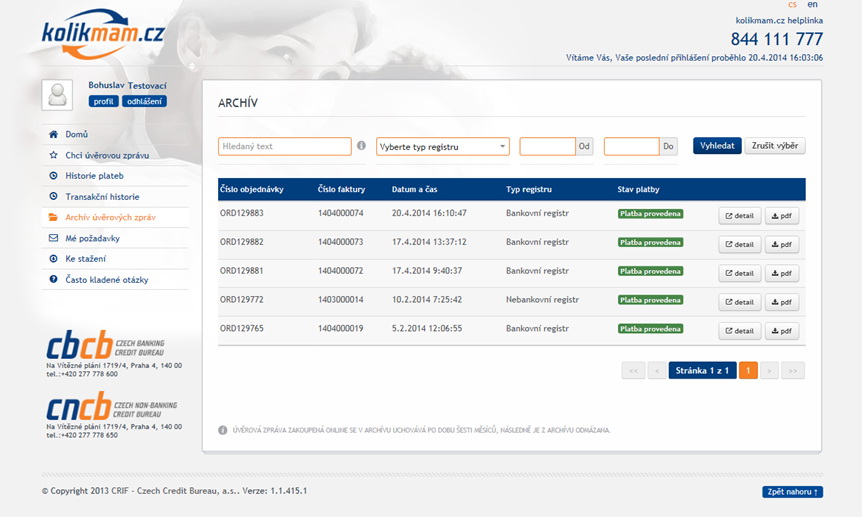Open detail for order ORD129883
The height and width of the screenshot is (517, 862).
point(739,216)
